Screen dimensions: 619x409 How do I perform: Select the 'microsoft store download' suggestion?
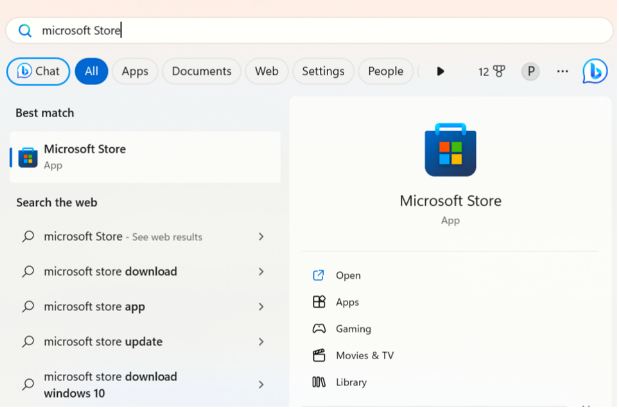145,272
